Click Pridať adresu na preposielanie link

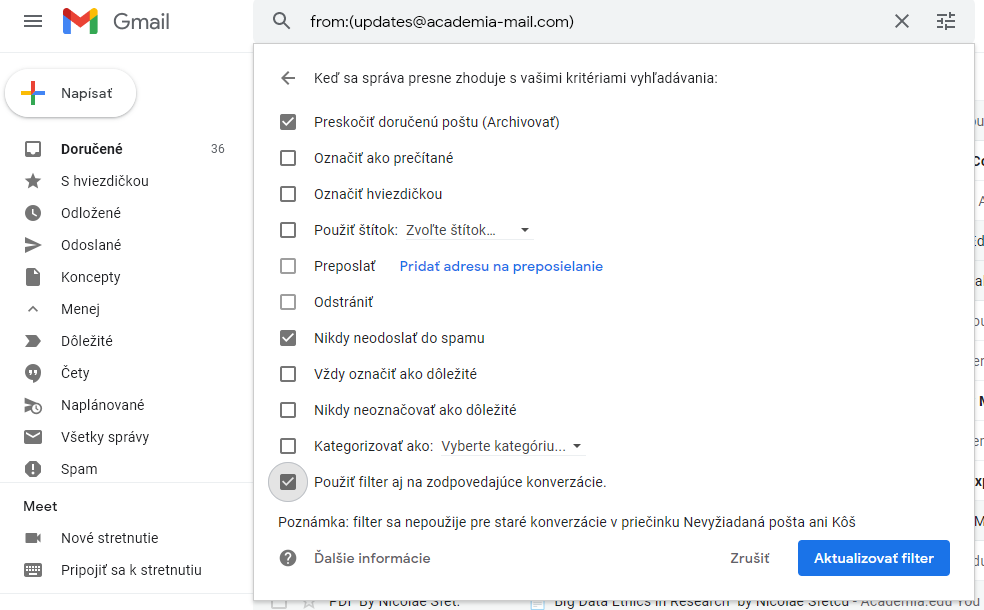point(501,266)
